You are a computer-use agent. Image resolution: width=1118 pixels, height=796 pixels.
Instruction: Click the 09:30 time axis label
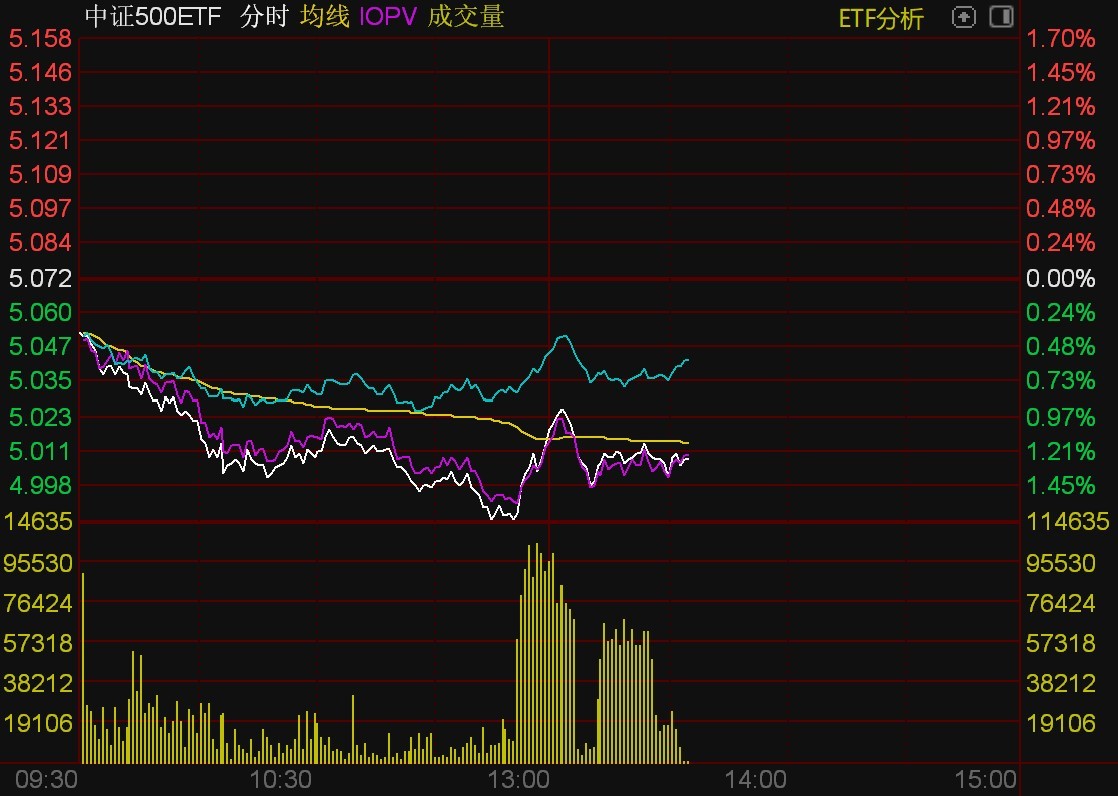pos(38,779)
